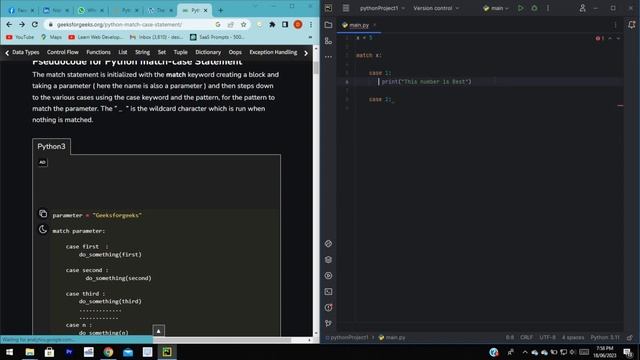Show more tool windows ellipsis in sidebar
The image size is (640, 360).
pos(328,57)
